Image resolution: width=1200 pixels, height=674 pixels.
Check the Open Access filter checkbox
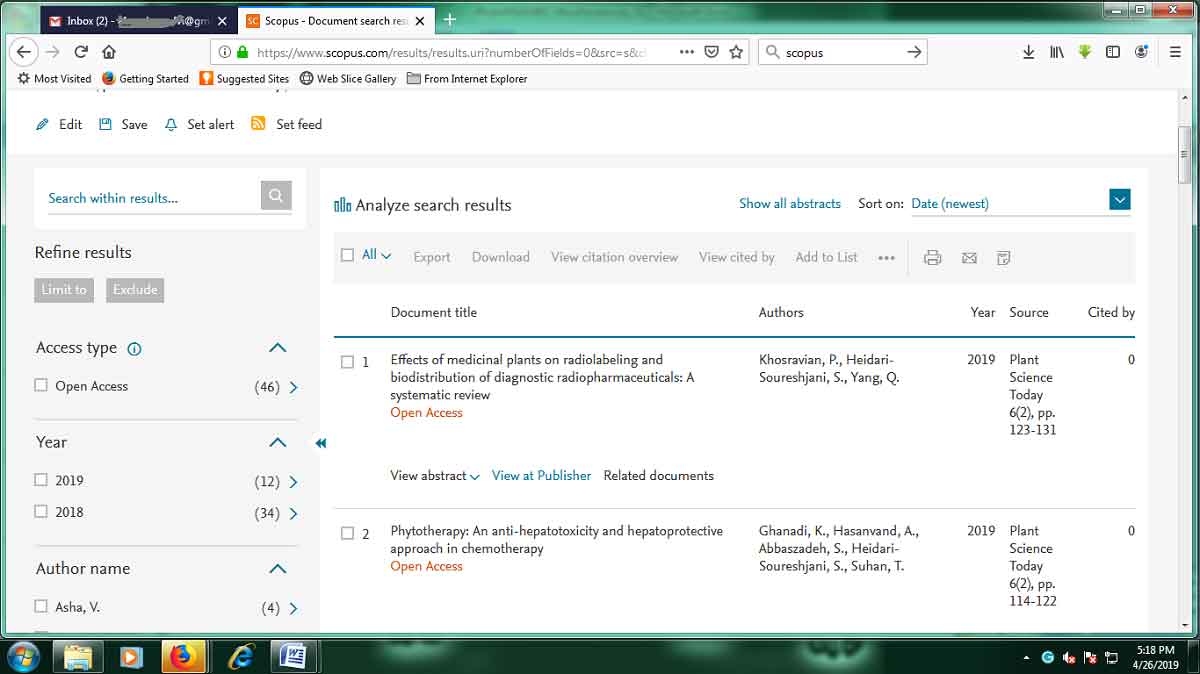[41, 385]
